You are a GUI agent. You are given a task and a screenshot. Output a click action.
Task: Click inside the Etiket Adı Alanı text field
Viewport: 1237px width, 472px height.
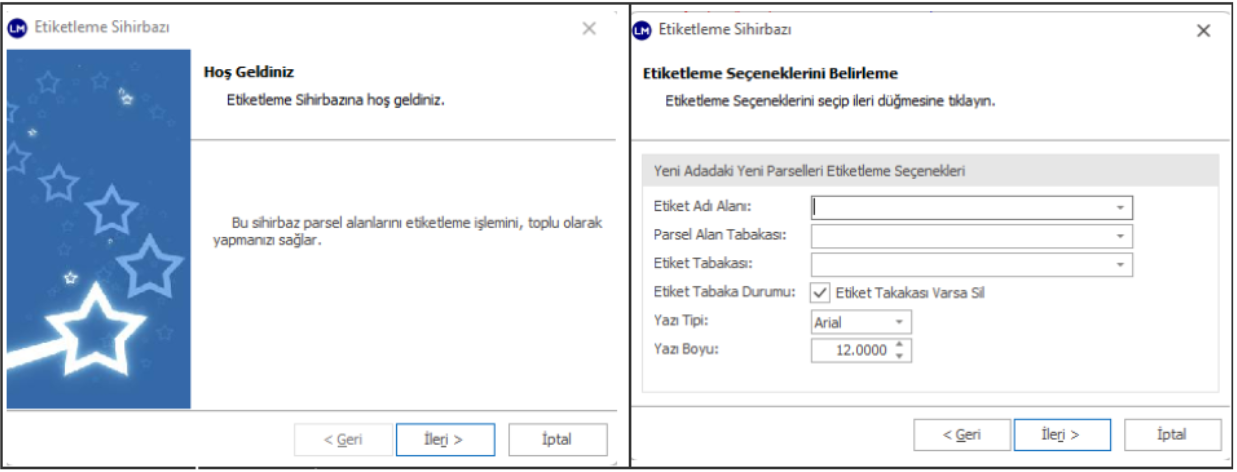pyautogui.click(x=960, y=208)
